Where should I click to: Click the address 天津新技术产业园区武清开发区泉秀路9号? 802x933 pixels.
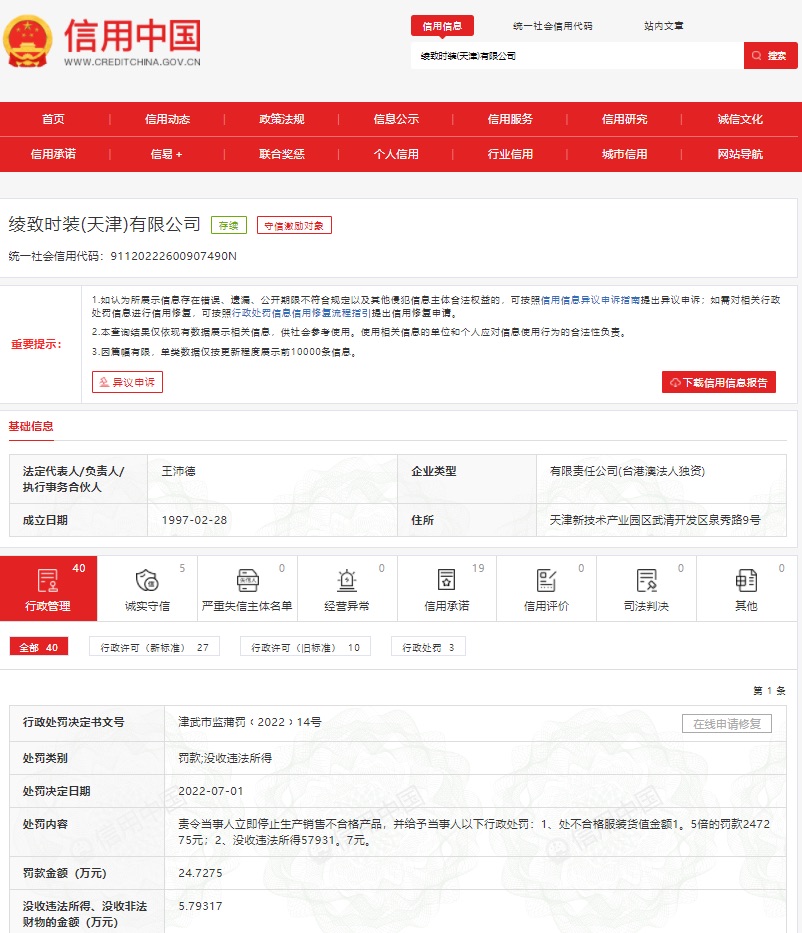(x=655, y=520)
